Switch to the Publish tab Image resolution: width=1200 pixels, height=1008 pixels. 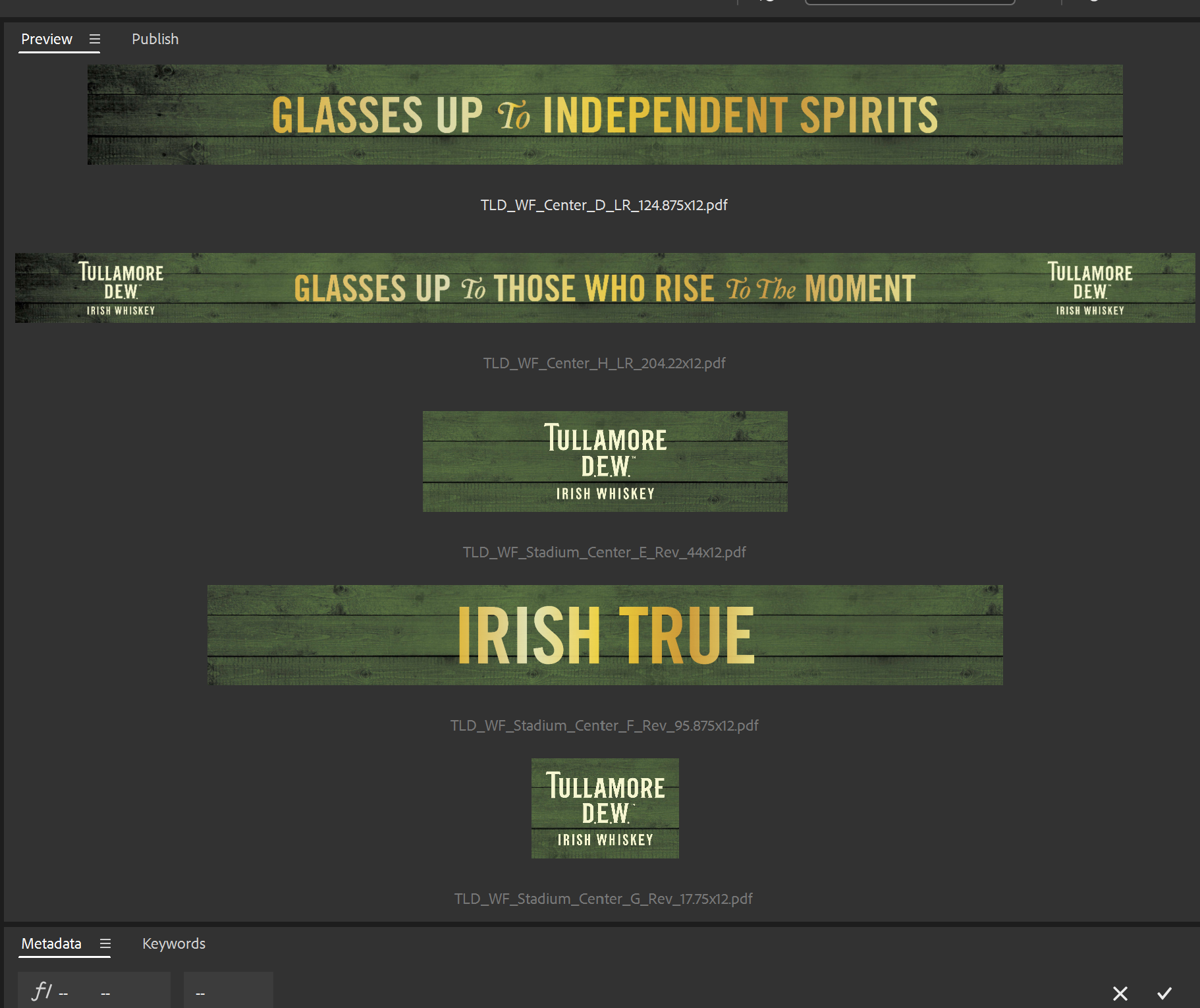point(155,39)
